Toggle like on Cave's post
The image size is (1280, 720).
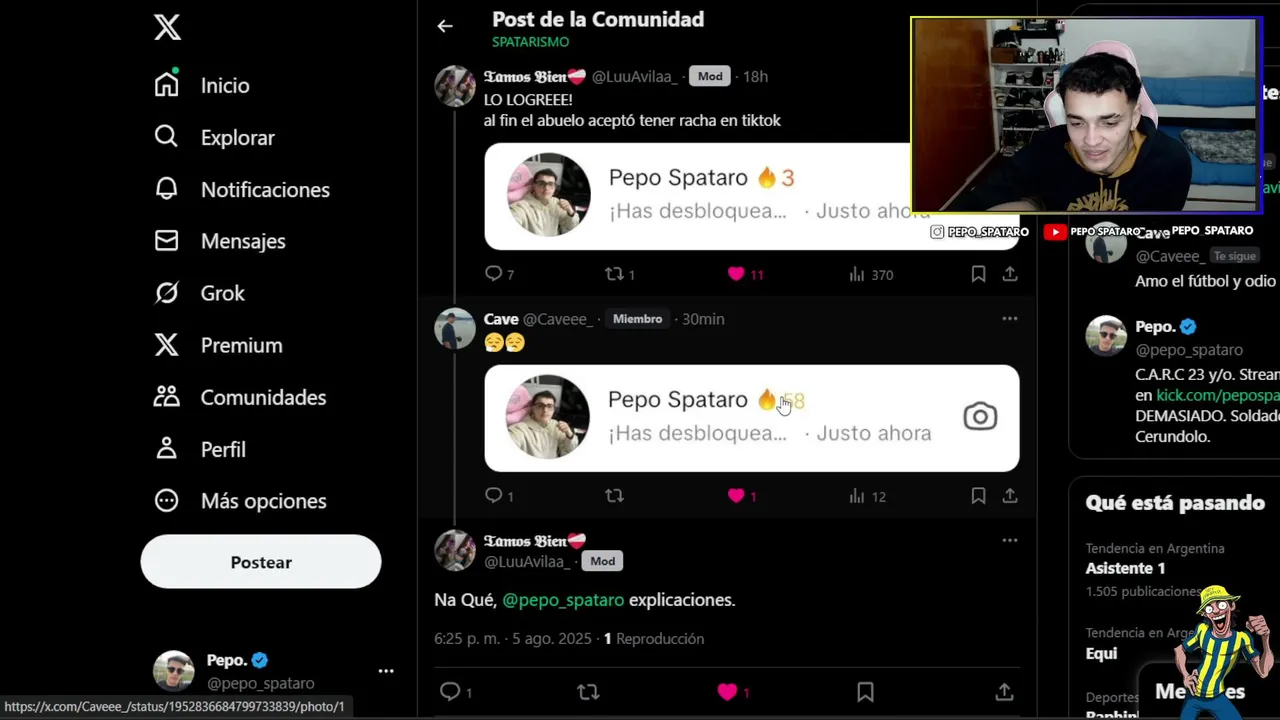tap(741, 496)
